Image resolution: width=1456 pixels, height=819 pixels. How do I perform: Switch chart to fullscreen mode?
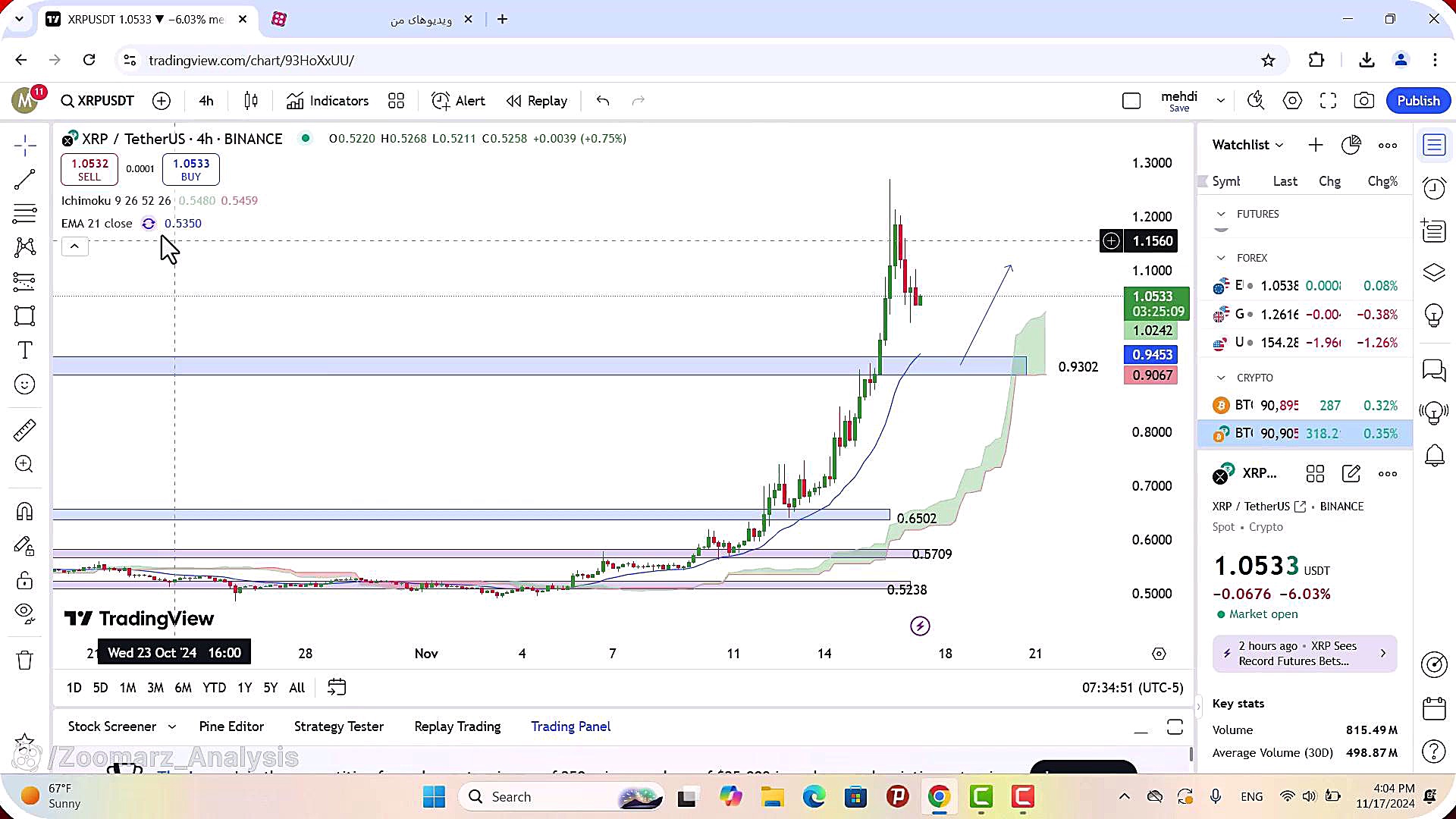coord(1328,101)
